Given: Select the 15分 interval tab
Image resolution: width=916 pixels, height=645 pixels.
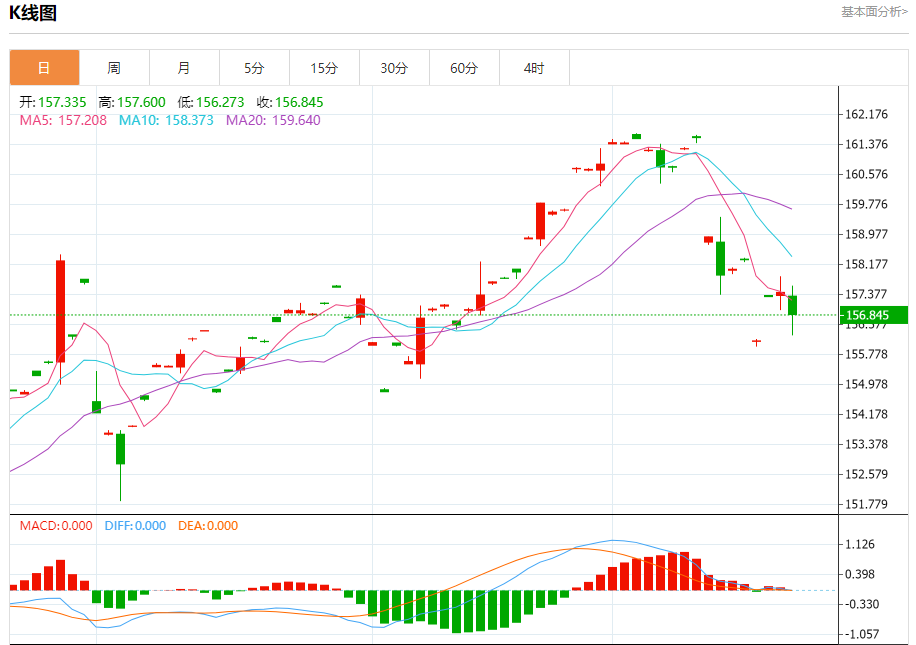Looking at the screenshot, I should tap(324, 68).
